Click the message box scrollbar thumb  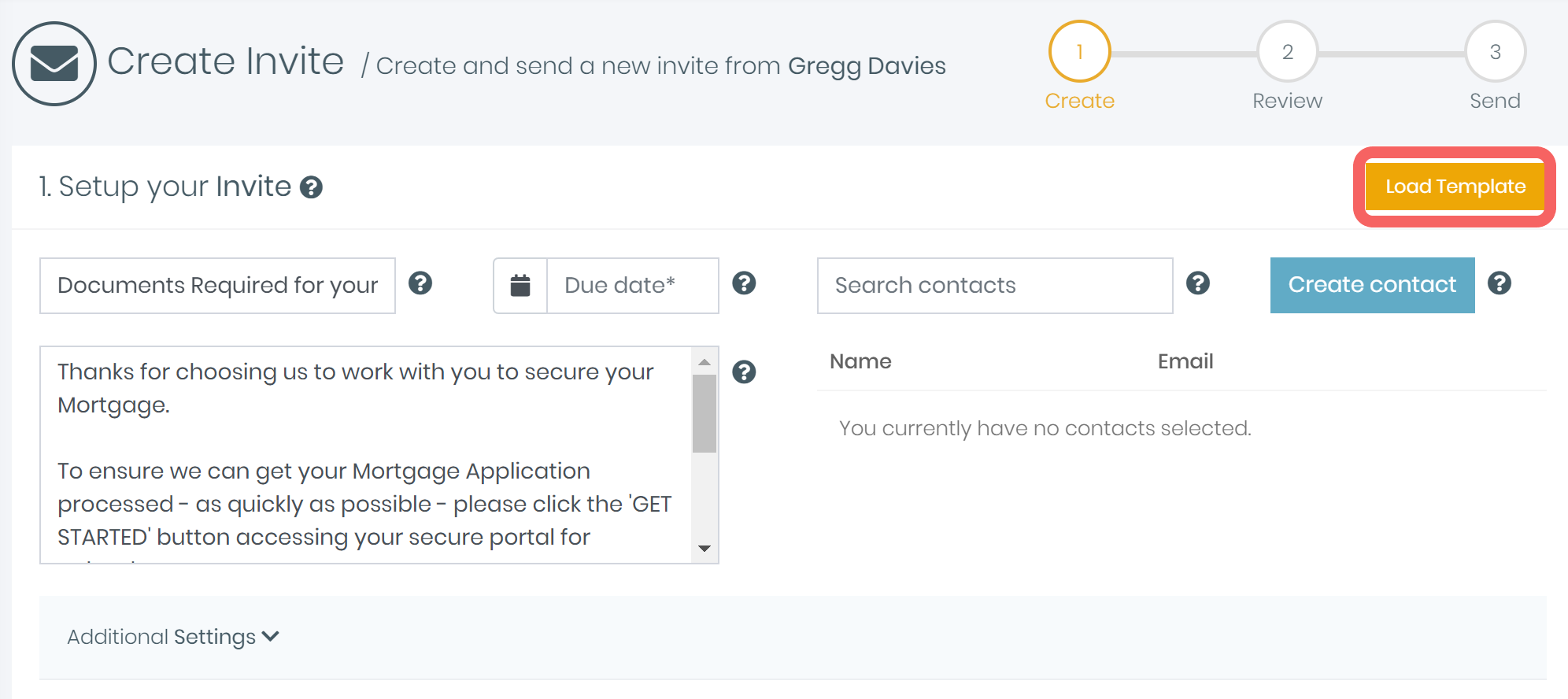coord(704,413)
